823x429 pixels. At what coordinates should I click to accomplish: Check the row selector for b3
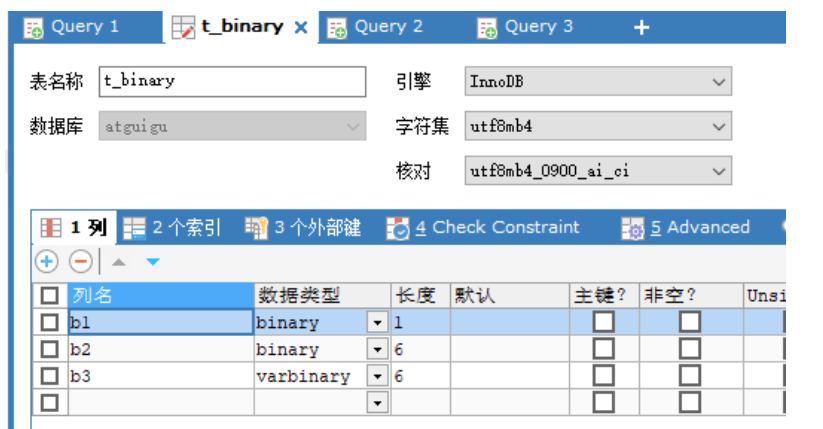pos(49,376)
